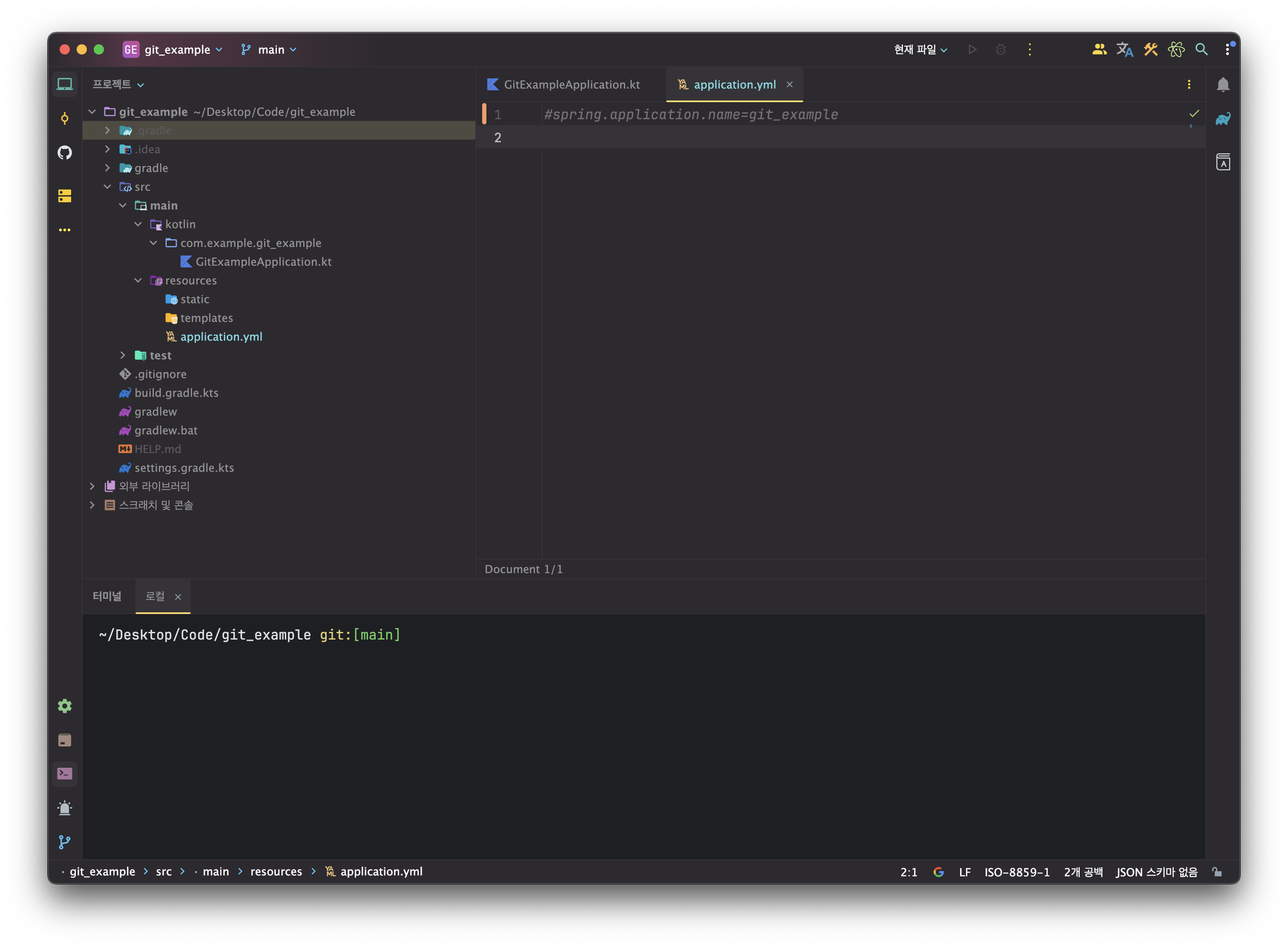Viewport: 1288px width, 947px height.
Task: Open the Commit tool window icon
Action: point(65,119)
